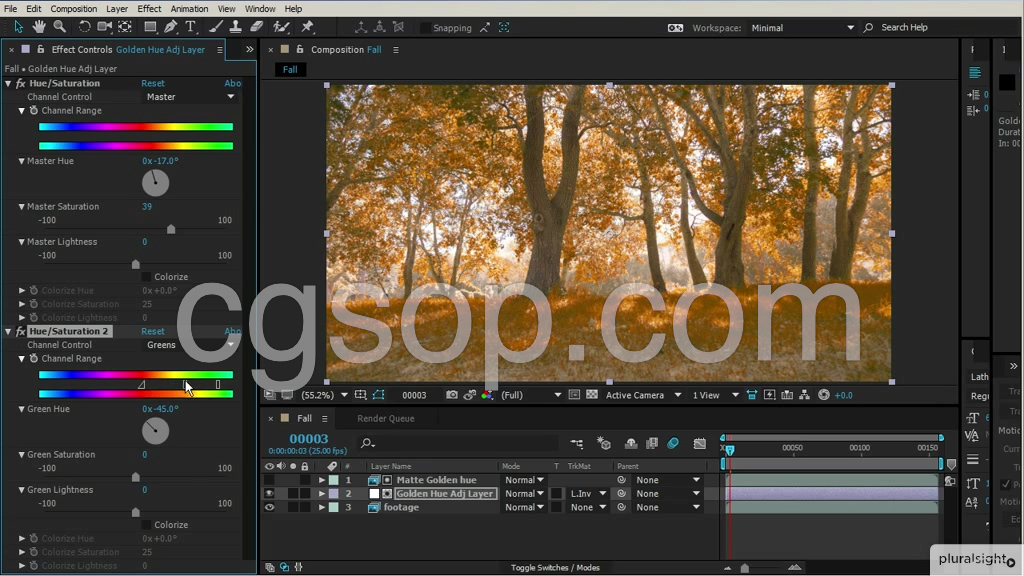Click the Reset Exposure icon
The image size is (1024, 576).
(824, 395)
